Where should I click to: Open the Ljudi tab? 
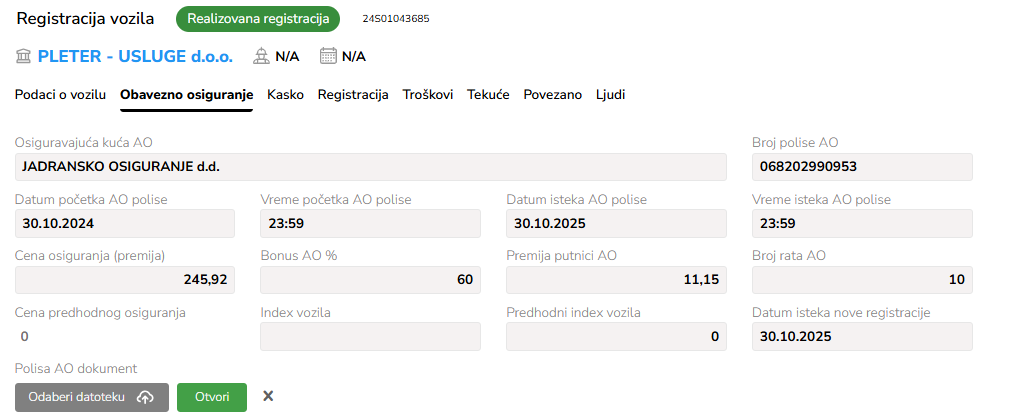pyautogui.click(x=611, y=95)
